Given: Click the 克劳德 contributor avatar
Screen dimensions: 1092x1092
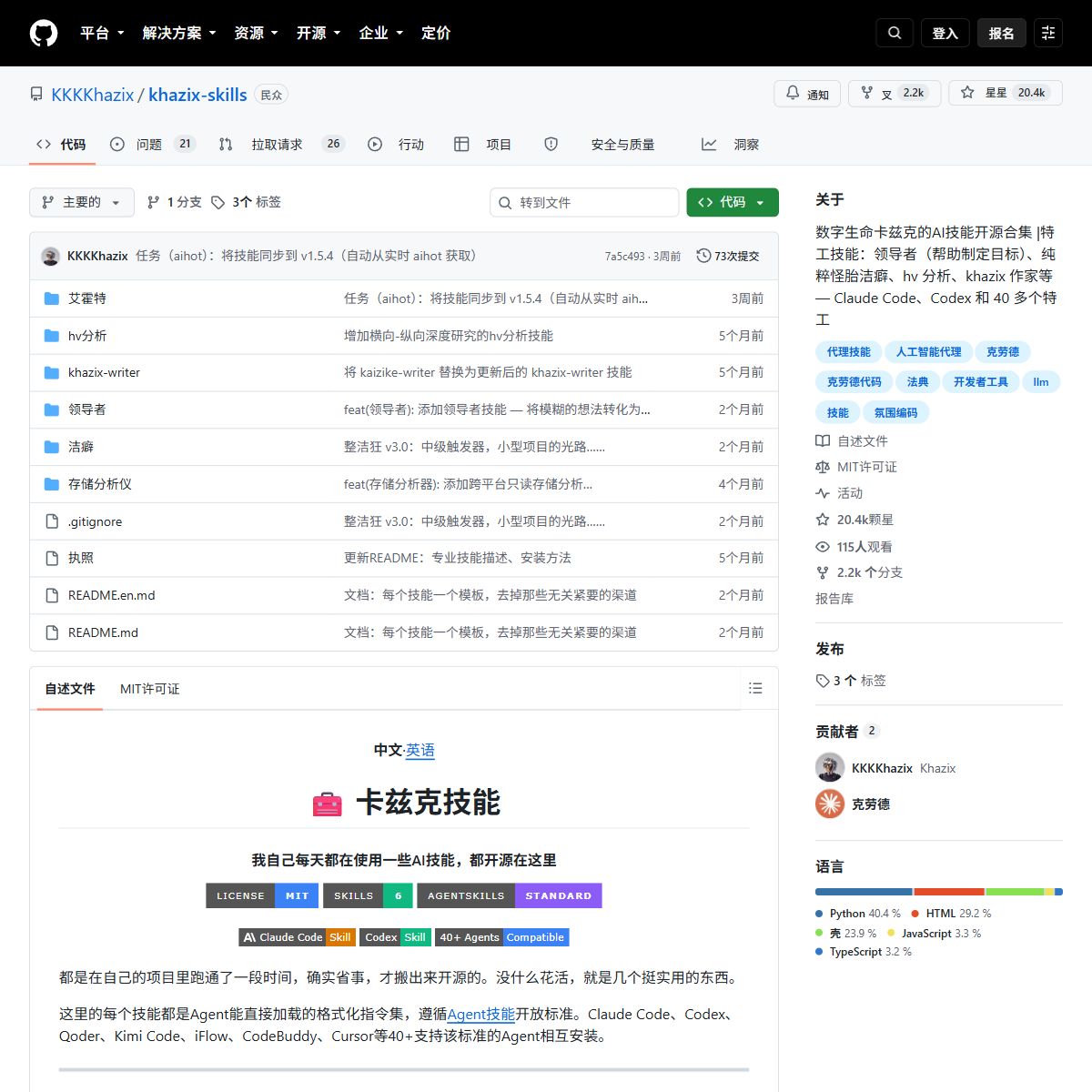Looking at the screenshot, I should pyautogui.click(x=830, y=804).
